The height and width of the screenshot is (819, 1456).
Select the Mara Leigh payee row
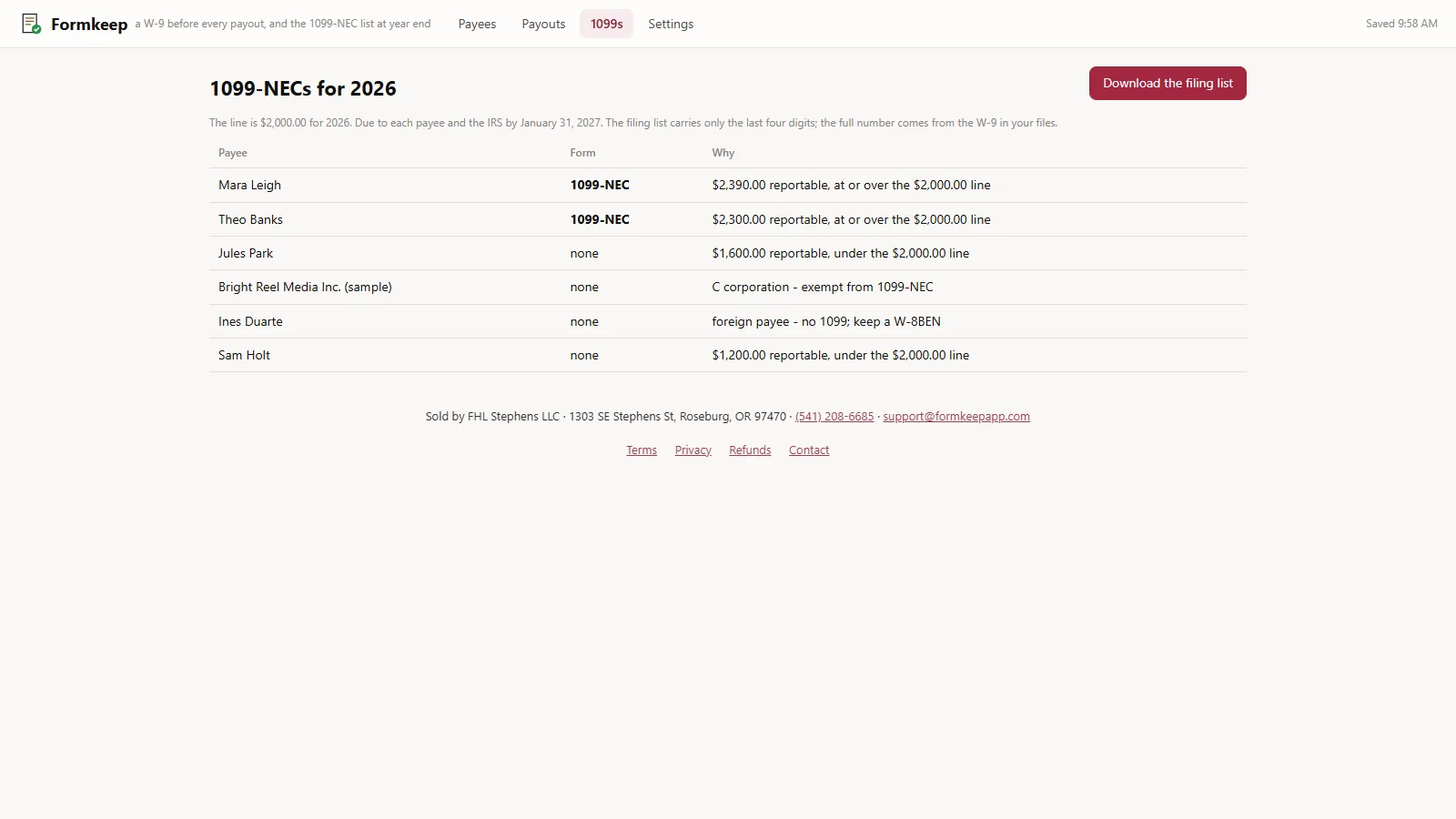pyautogui.click(x=728, y=185)
